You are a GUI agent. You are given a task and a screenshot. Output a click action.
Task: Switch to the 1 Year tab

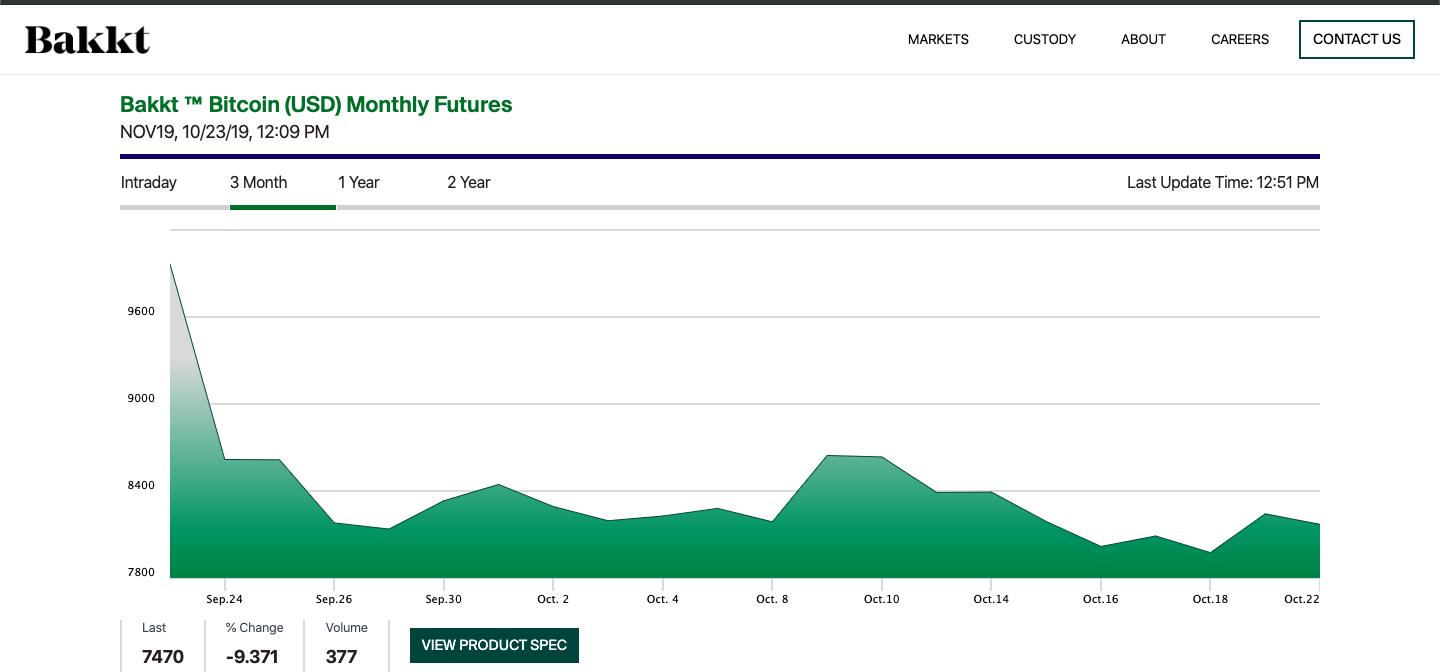tap(359, 183)
